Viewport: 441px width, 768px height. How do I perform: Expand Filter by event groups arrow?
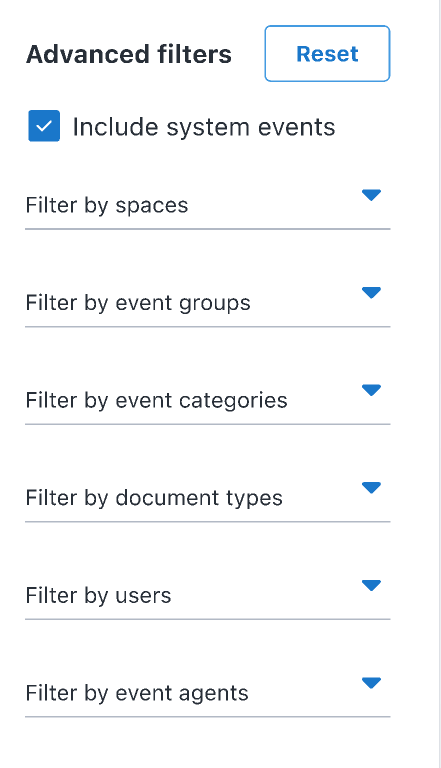(x=371, y=292)
